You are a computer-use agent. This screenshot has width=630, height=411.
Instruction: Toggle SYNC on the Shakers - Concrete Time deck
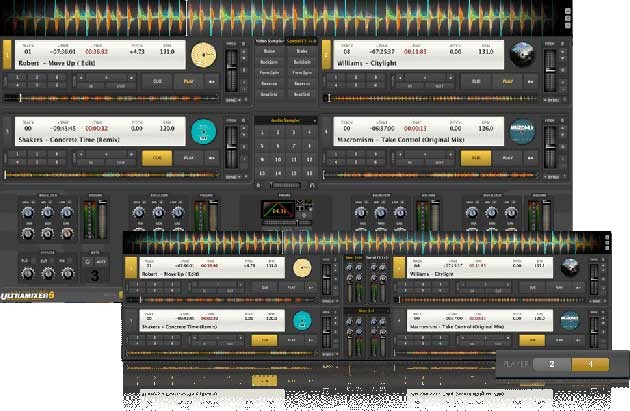232,176
